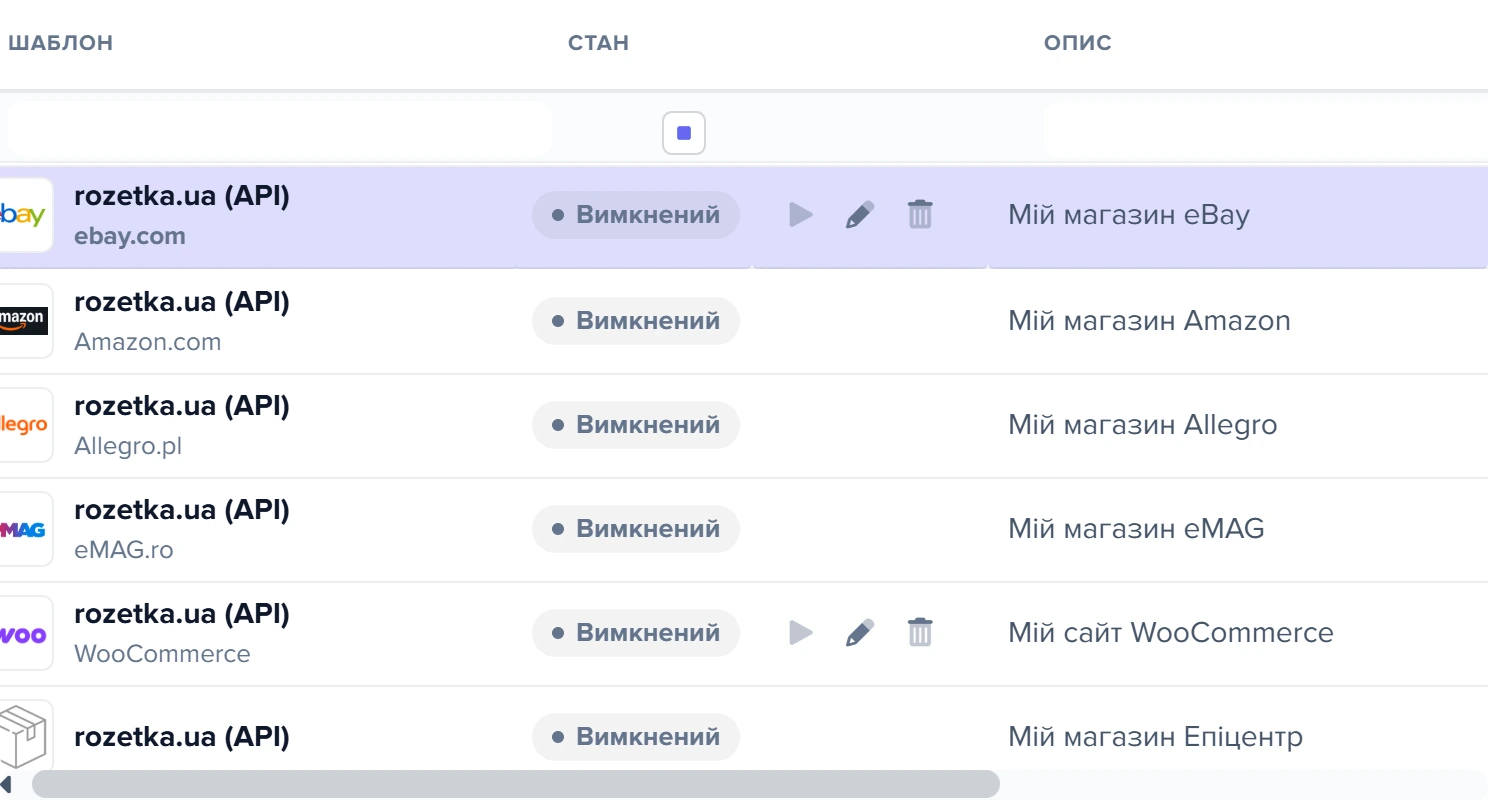
Task: Toggle the СТАН filter checkbox
Action: (684, 133)
